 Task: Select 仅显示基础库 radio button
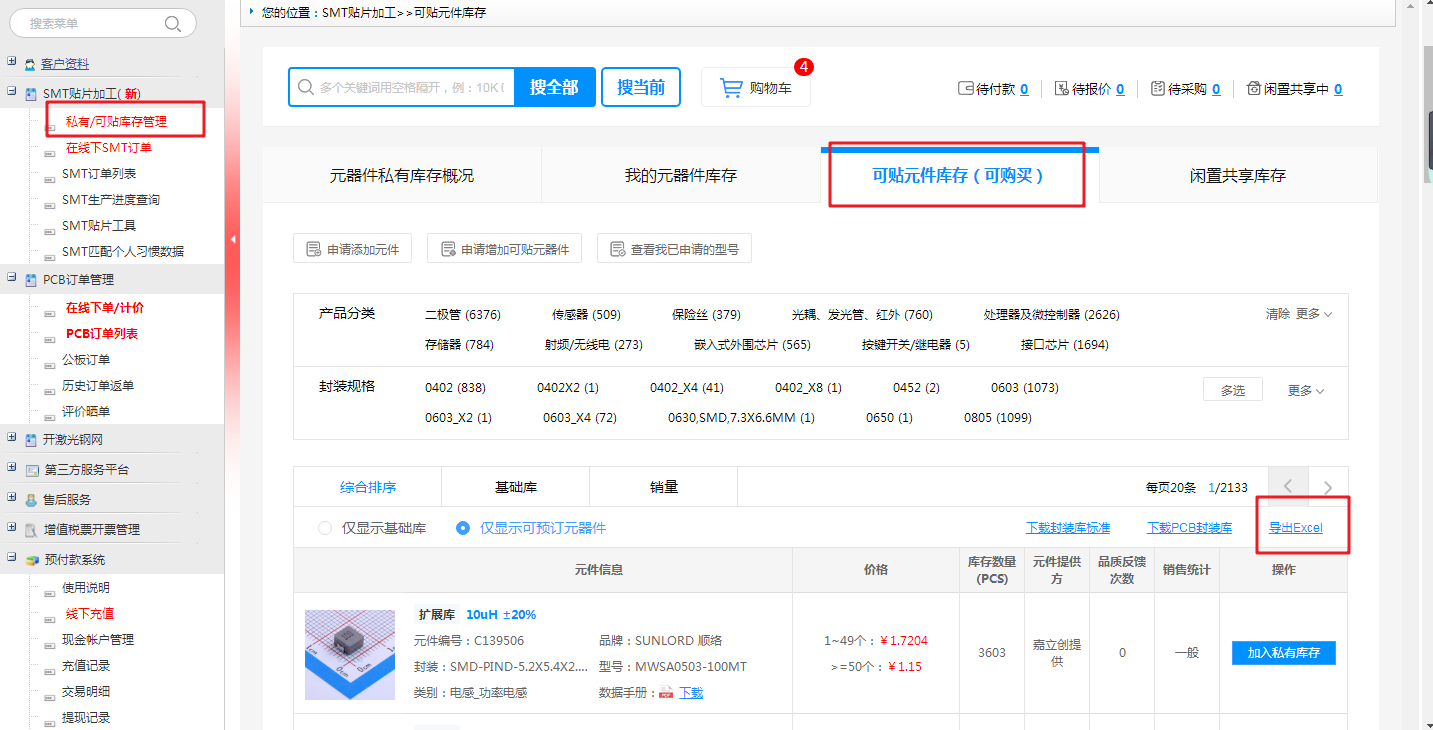(x=324, y=528)
